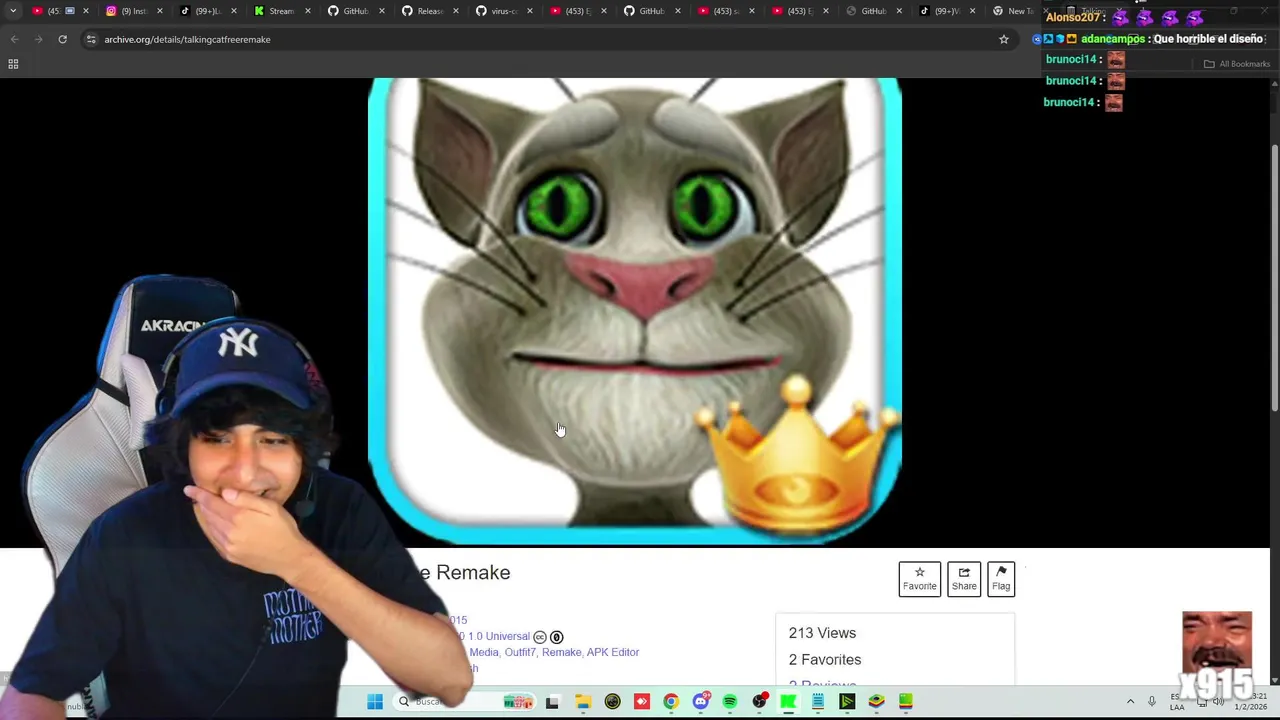Viewport: 1280px width, 720px height.
Task: Click the '2 Favorites' statistic
Action: coord(825,659)
